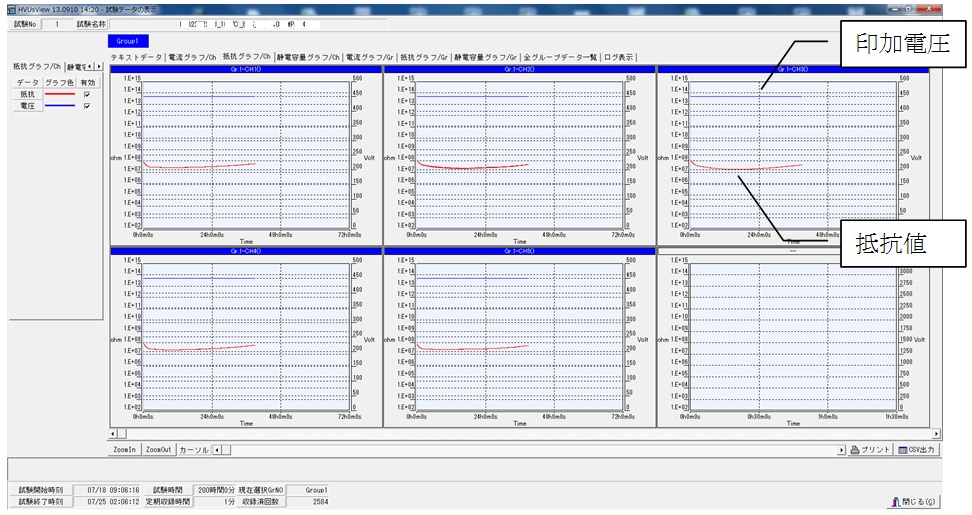The height and width of the screenshot is (515, 972).
Task: Click the カーソル slider thumb
Action: (x=226, y=450)
